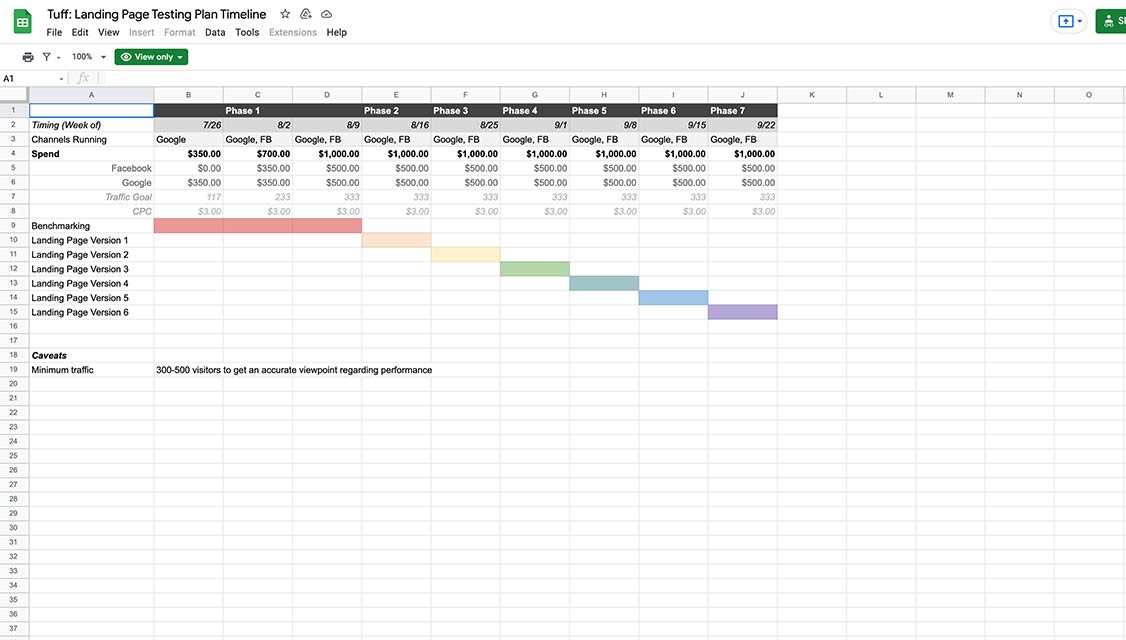Screen dimensions: 1126x640
Task: Select column K header
Action: click(811, 95)
